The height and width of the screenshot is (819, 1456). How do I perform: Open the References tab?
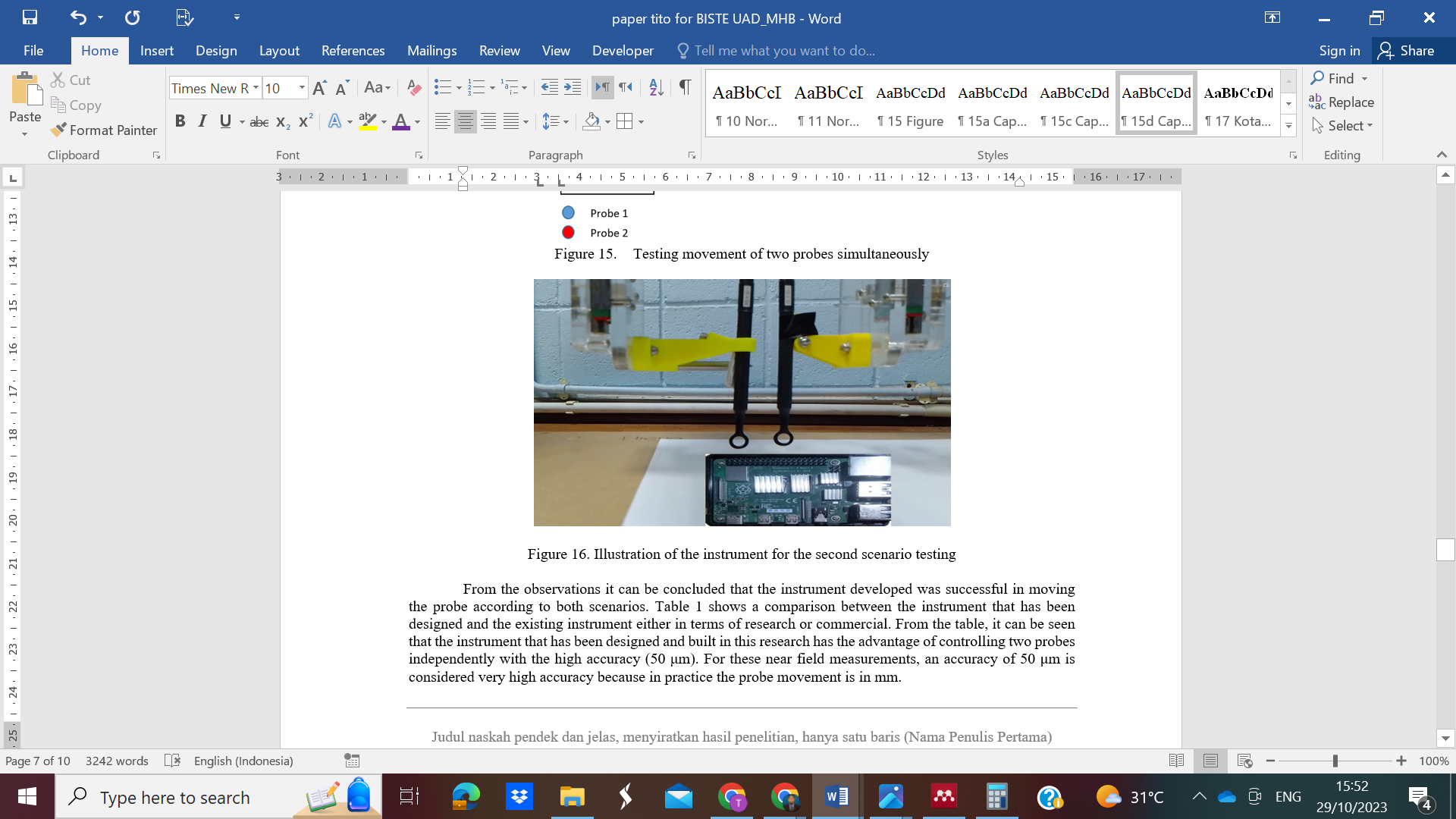point(353,51)
